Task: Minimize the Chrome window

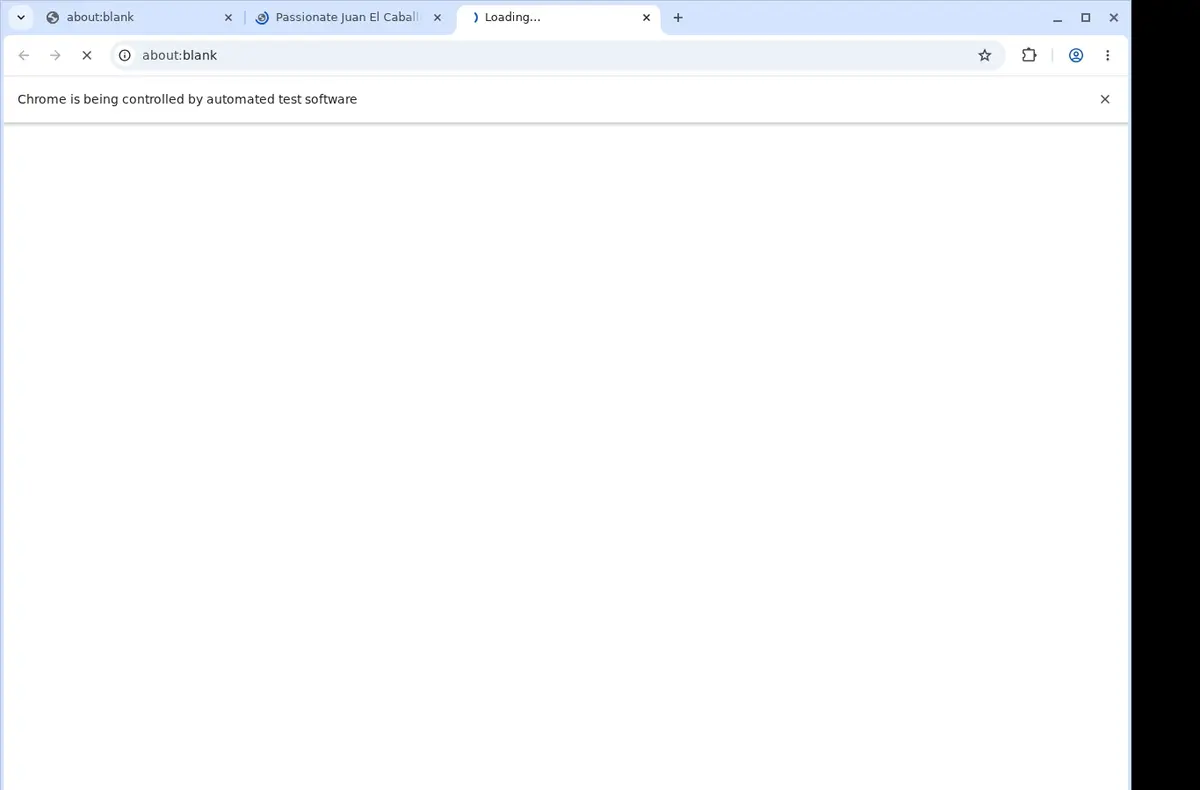Action: tap(1057, 17)
